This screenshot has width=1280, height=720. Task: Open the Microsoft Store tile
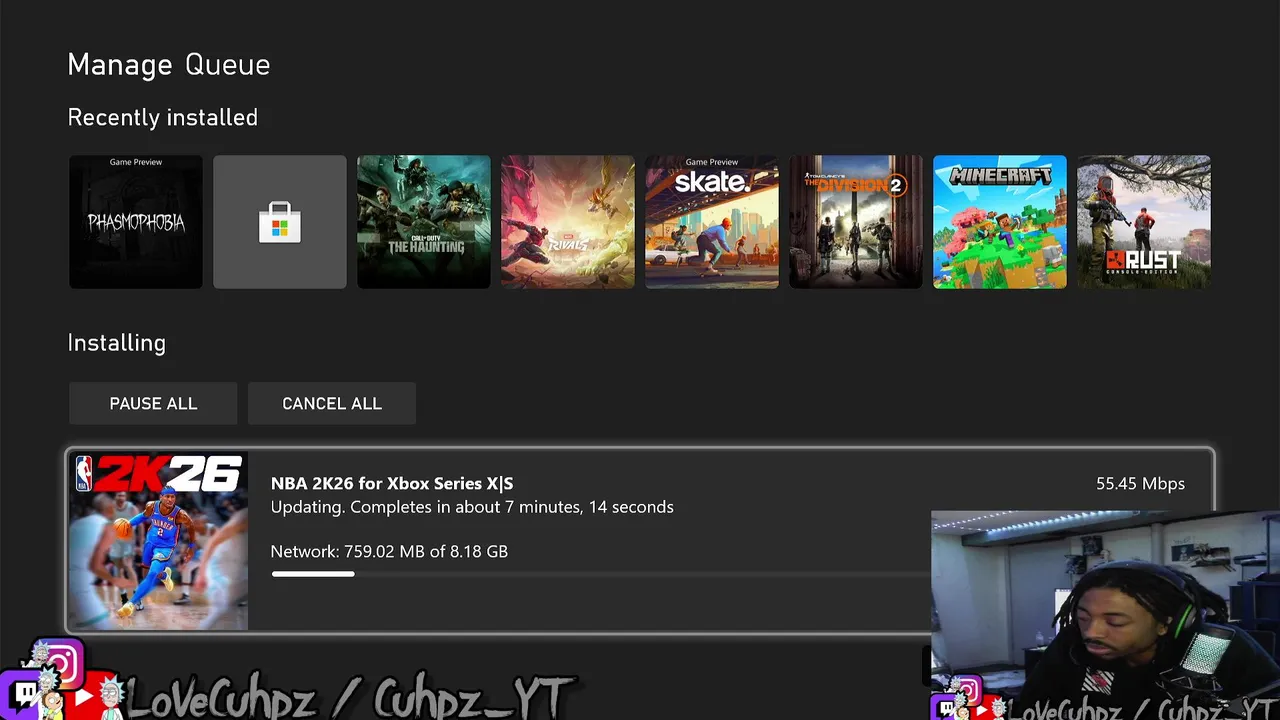pos(280,222)
